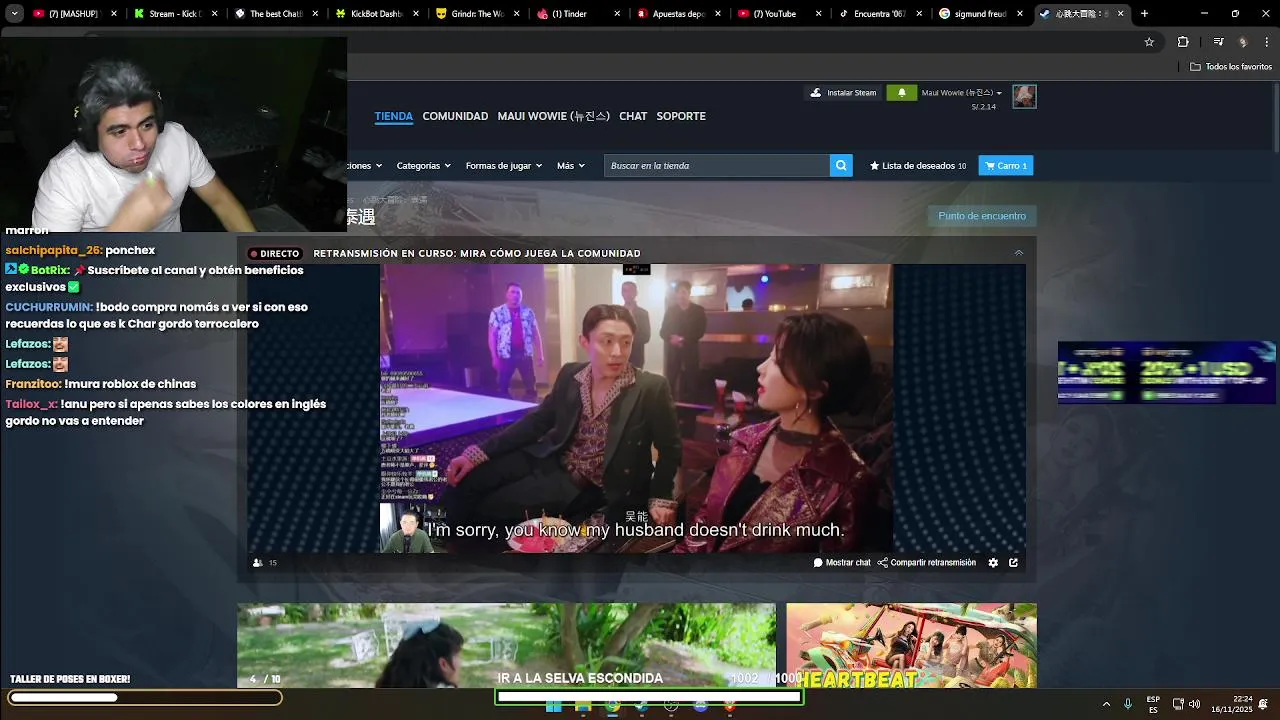Open the COMUNIDAD menu
The height and width of the screenshot is (720, 1280).
click(455, 116)
